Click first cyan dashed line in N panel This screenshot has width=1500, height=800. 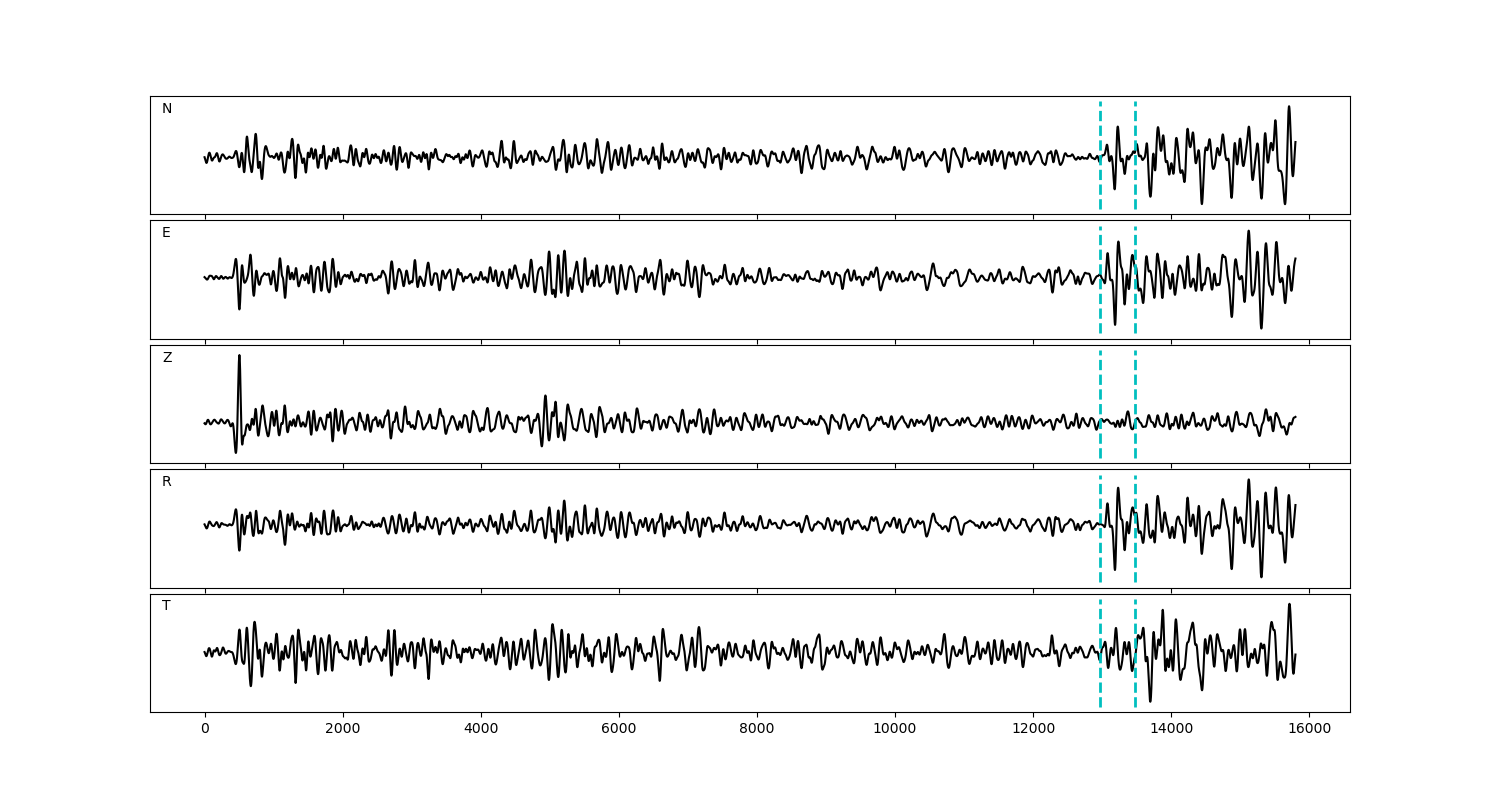pyautogui.click(x=1100, y=180)
